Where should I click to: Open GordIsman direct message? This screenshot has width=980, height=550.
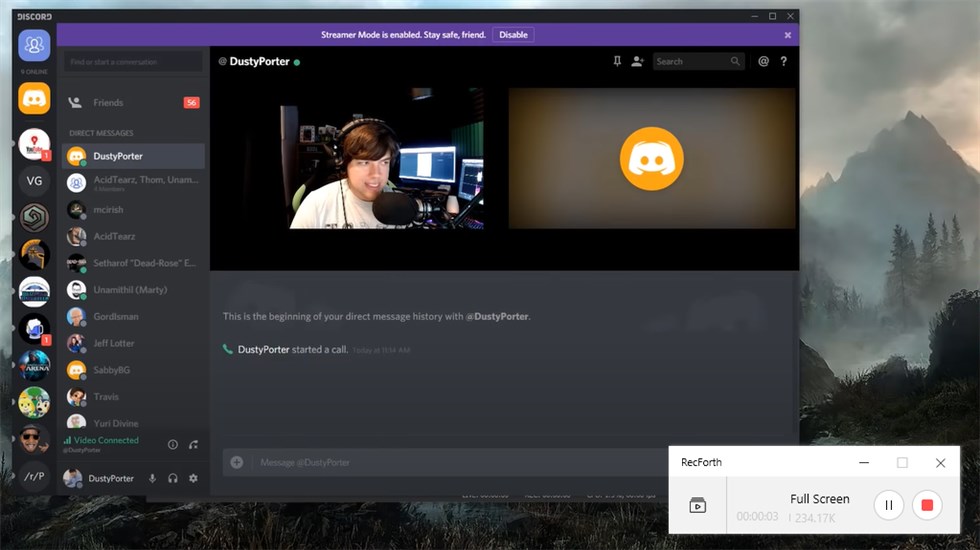click(x=132, y=317)
